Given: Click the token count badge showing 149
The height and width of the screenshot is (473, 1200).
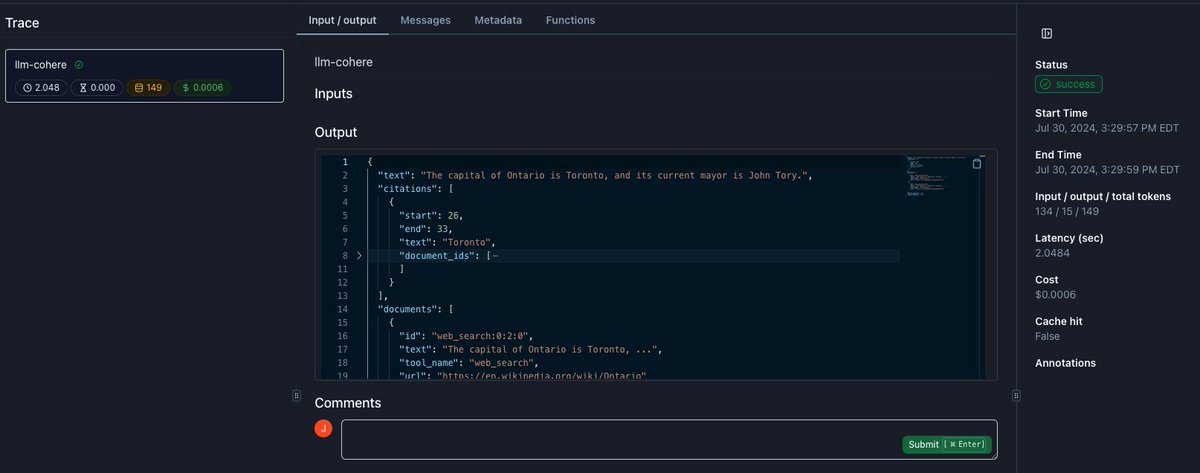Looking at the screenshot, I should (x=148, y=88).
